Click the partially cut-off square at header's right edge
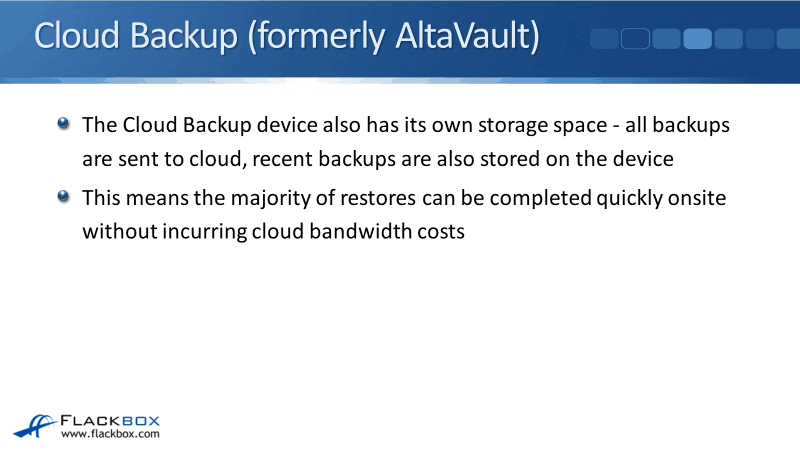 pos(791,39)
